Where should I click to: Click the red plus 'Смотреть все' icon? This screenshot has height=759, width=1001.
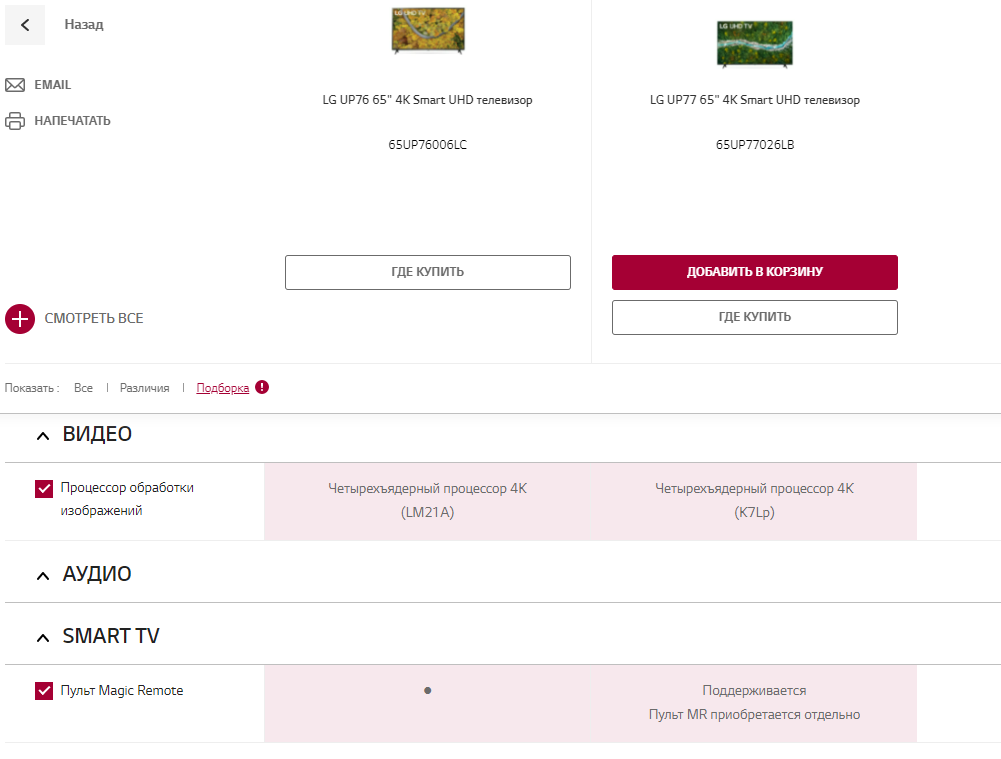pos(20,319)
